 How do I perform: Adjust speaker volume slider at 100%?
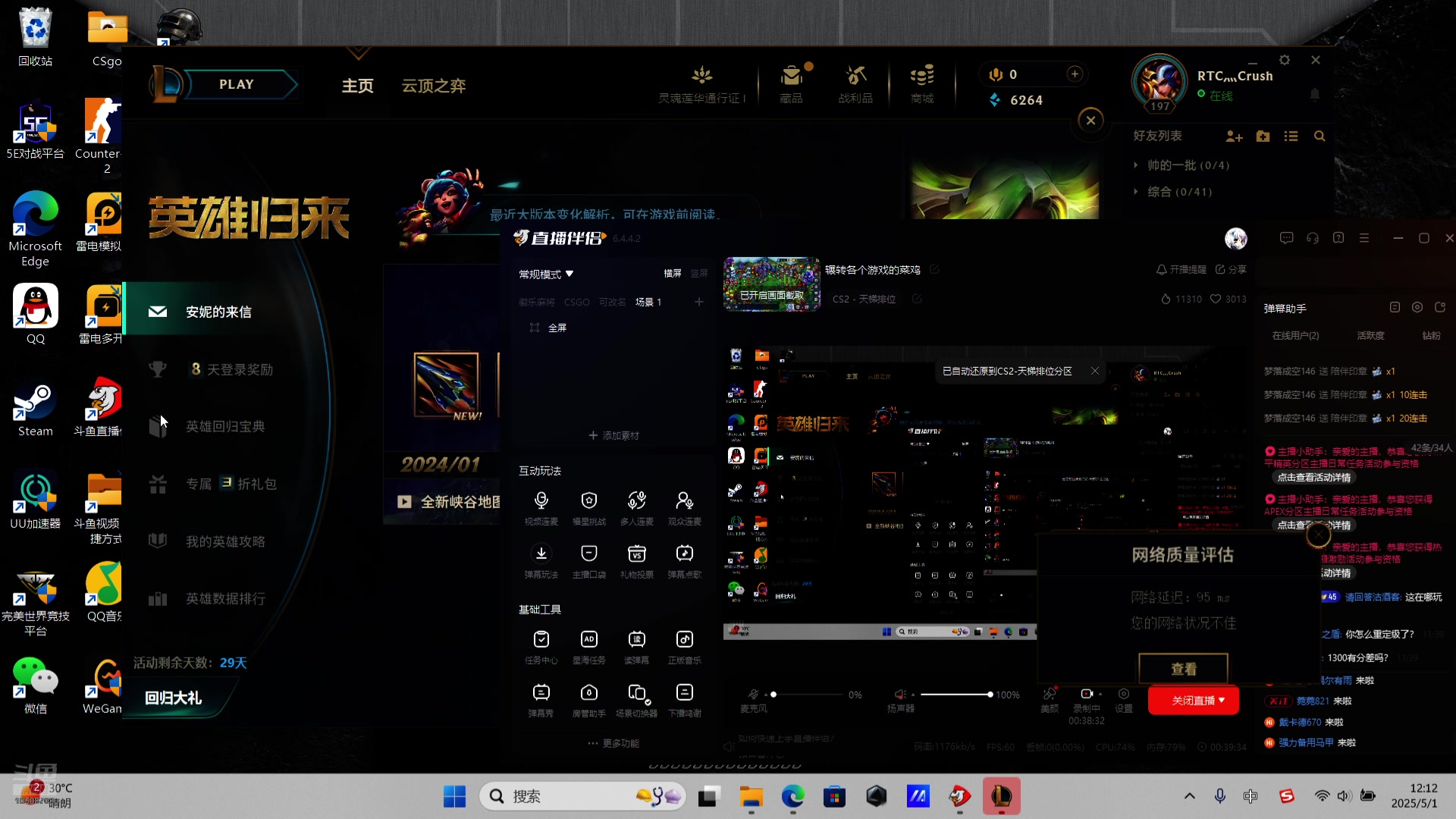(x=955, y=694)
